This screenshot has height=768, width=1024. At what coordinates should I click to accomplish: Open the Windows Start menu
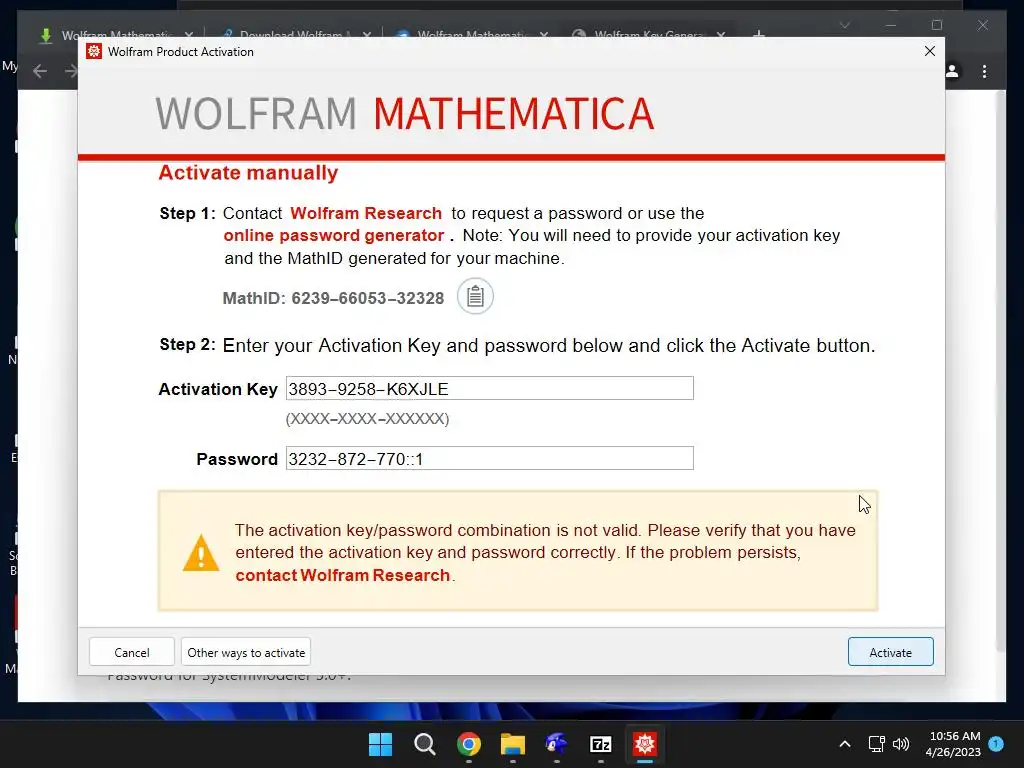(380, 744)
